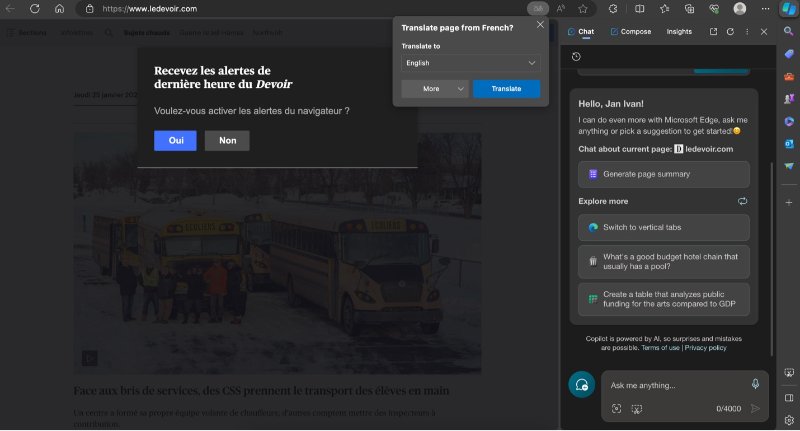The height and width of the screenshot is (431, 800).
Task: Decline alerts with the Non button
Action: (227, 141)
